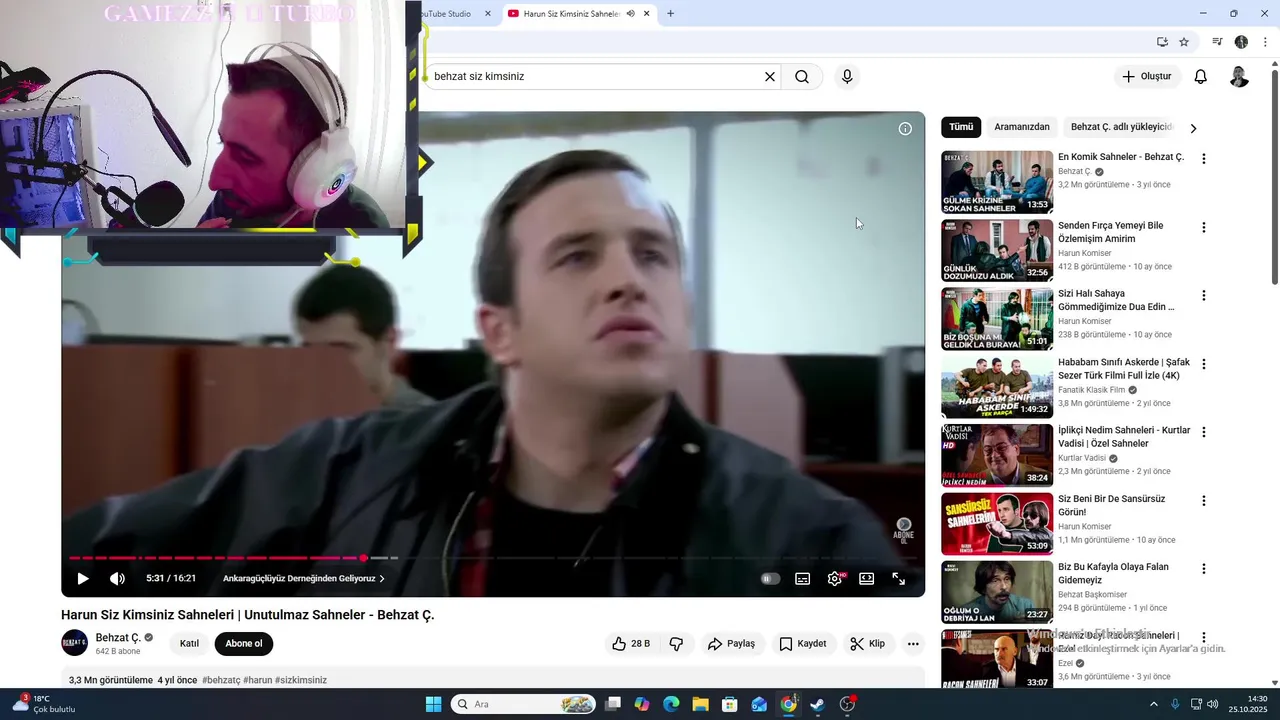The image size is (1280, 720).
Task: Dislike the video with thumbs down
Action: tap(676, 644)
